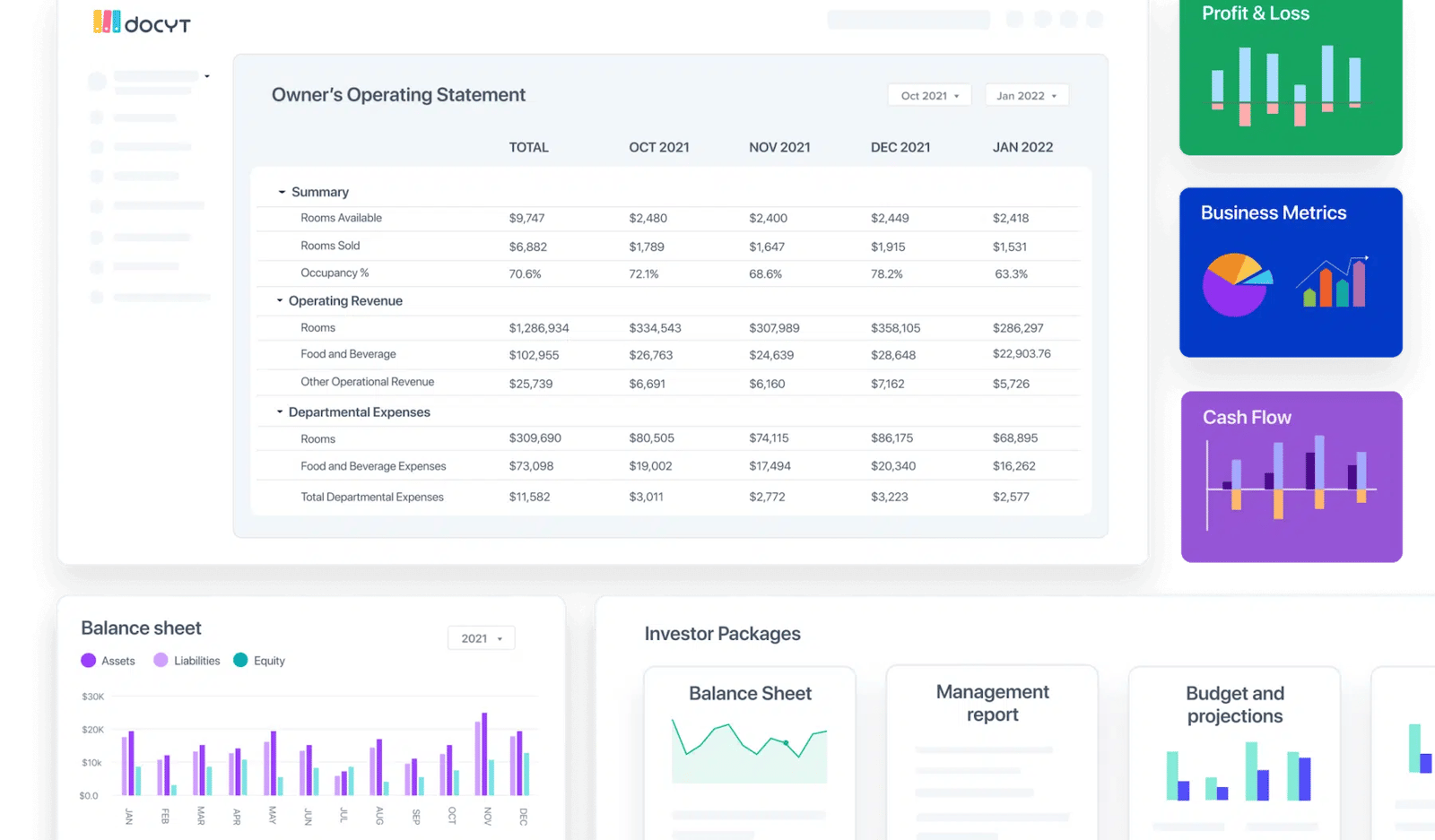This screenshot has height=840, width=1435.
Task: Open the Business Metrics card
Action: tap(1291, 273)
